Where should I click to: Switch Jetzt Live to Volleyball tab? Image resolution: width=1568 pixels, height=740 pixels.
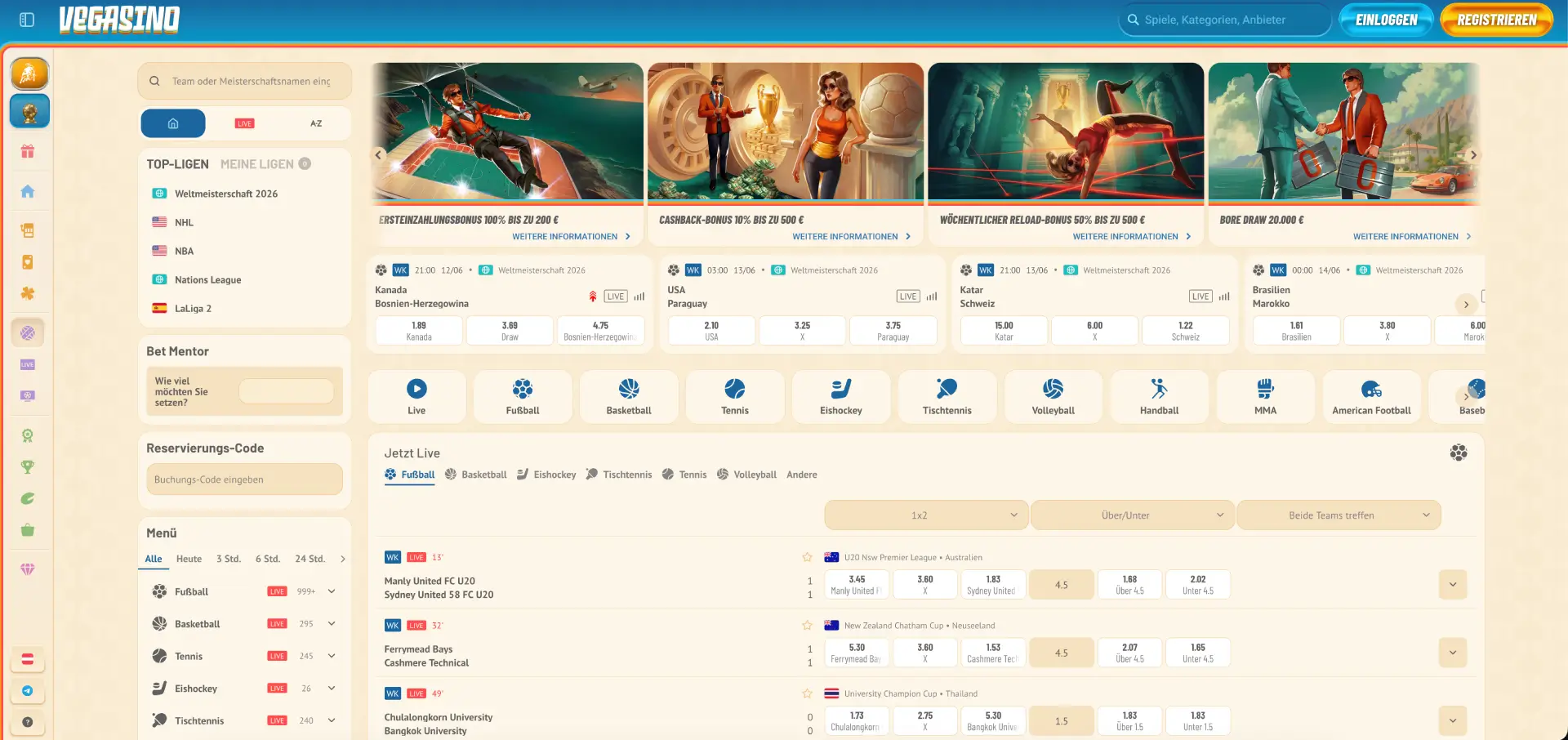click(746, 475)
